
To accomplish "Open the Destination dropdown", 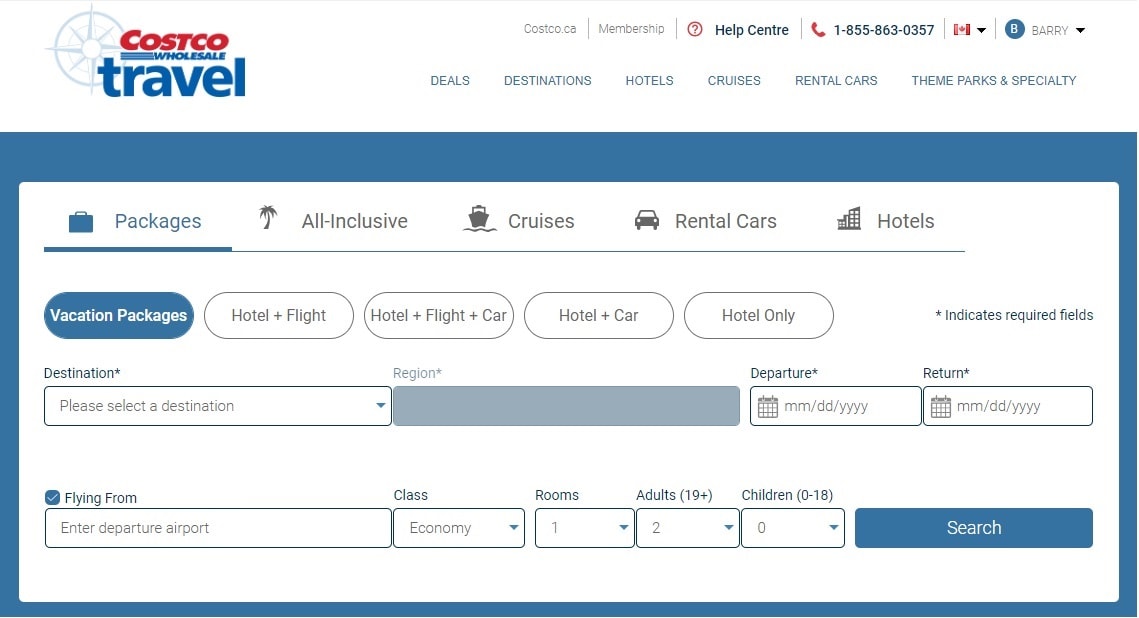I will [x=217, y=406].
